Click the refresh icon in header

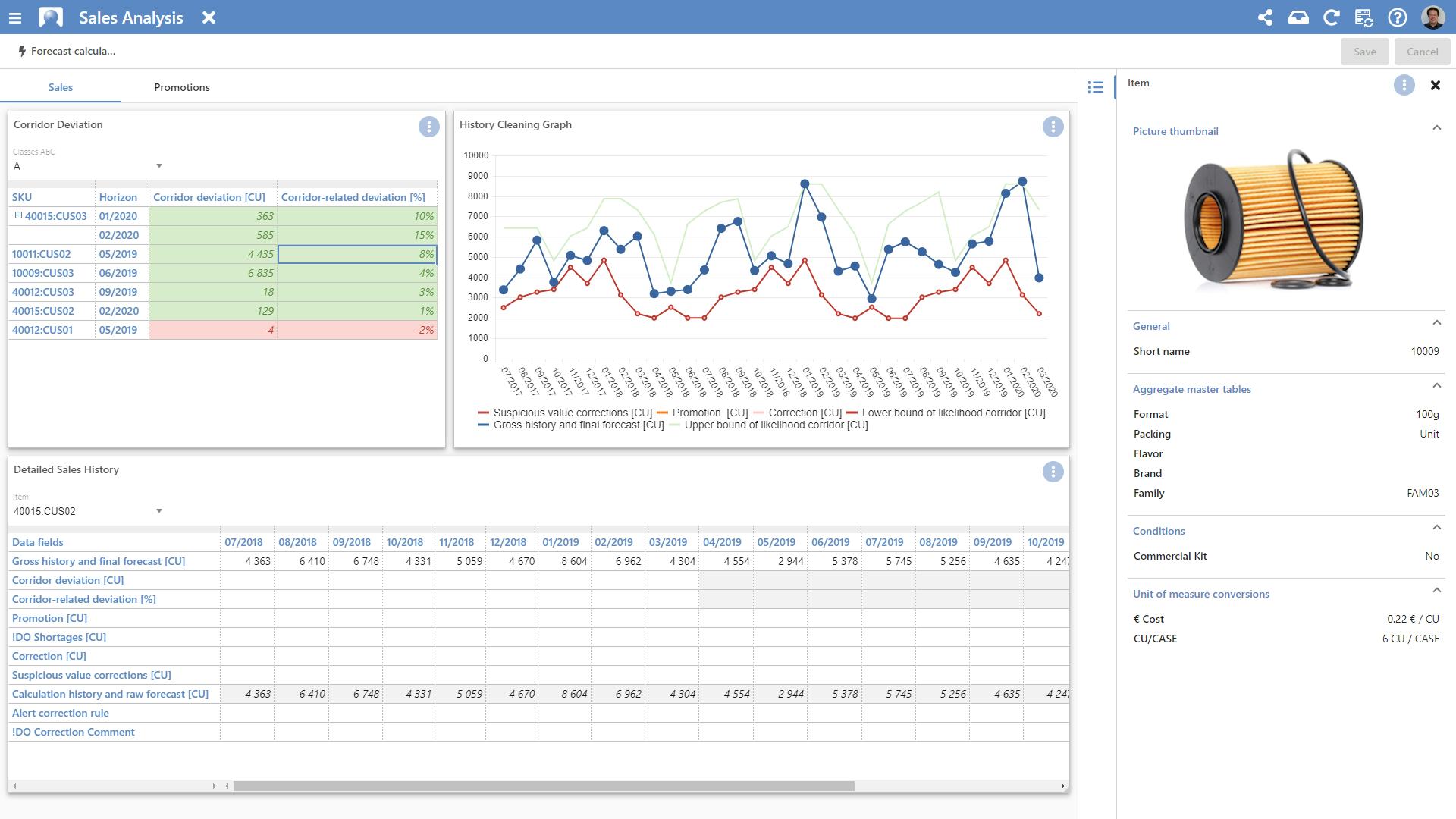1331,17
